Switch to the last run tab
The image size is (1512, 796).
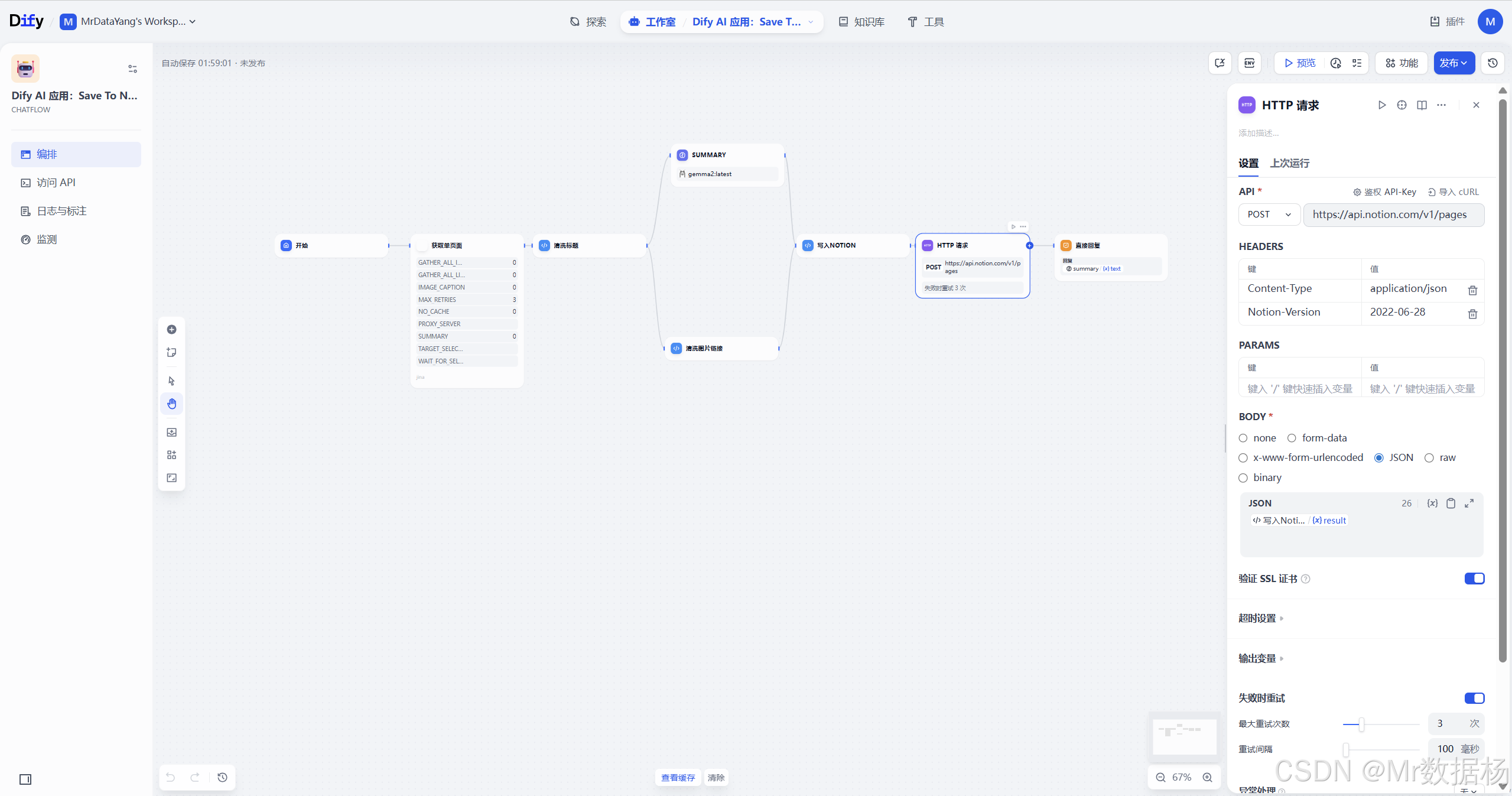coord(1290,164)
